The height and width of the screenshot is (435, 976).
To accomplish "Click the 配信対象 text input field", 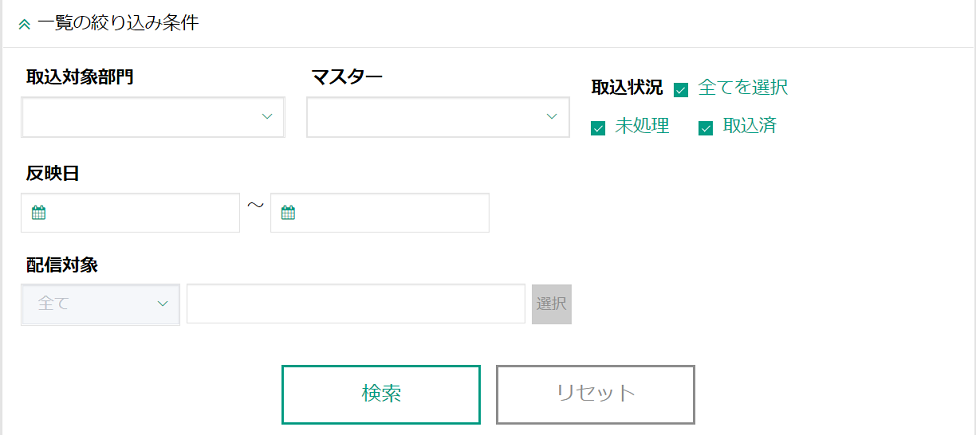I will pyautogui.click(x=355, y=304).
